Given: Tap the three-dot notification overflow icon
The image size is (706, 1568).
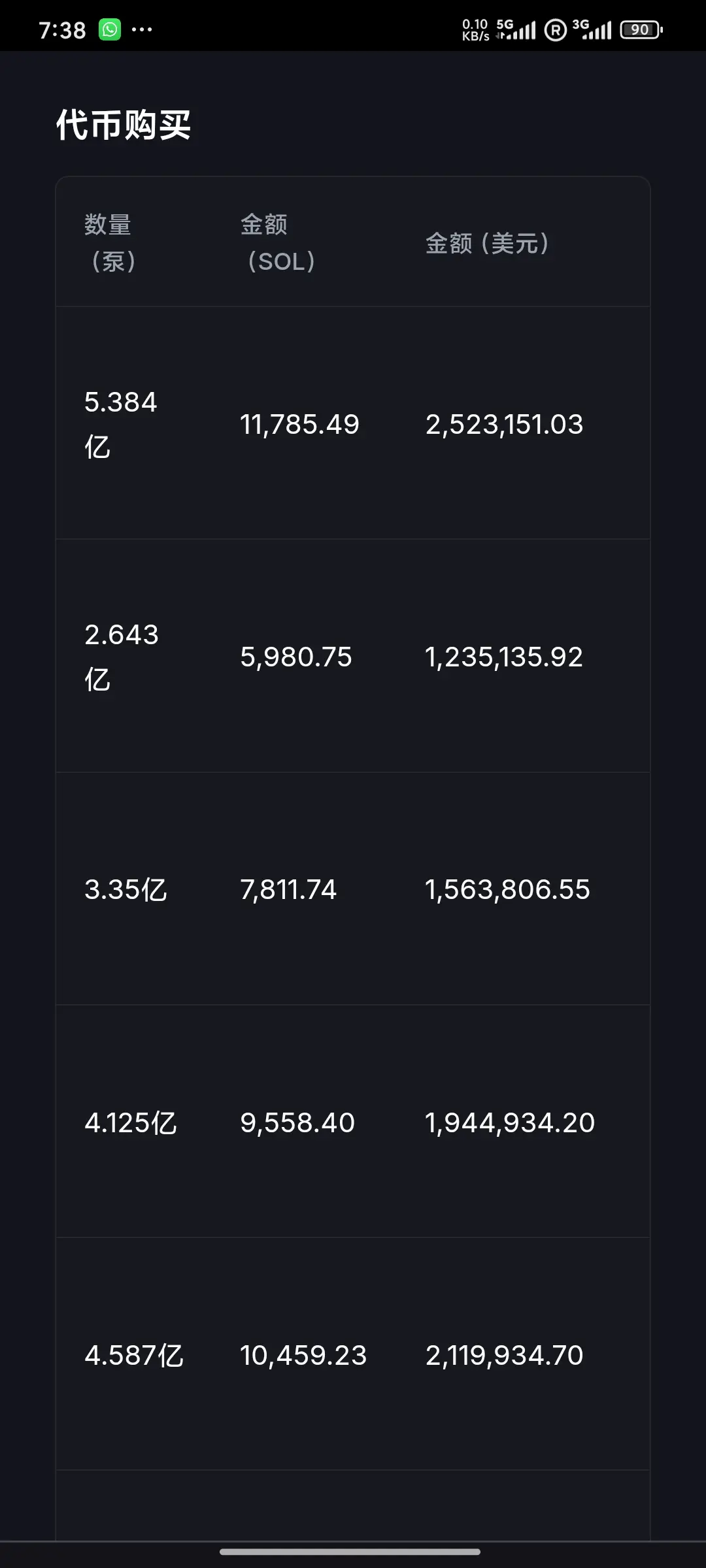Looking at the screenshot, I should tap(142, 29).
